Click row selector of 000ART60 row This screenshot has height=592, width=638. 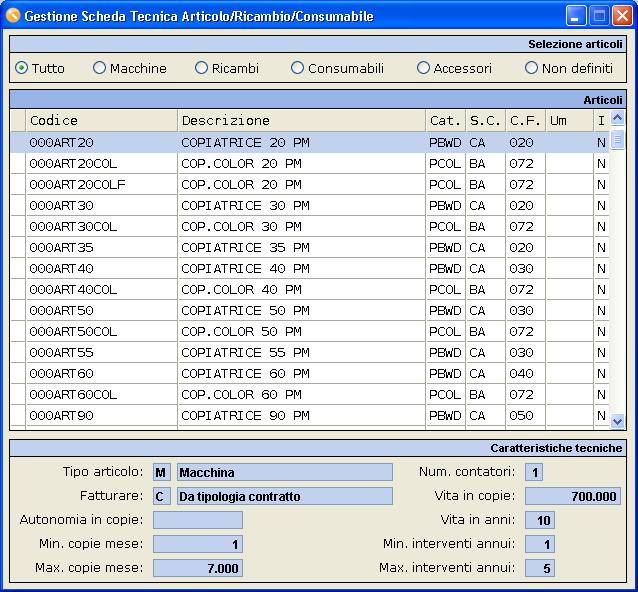tap(18, 374)
